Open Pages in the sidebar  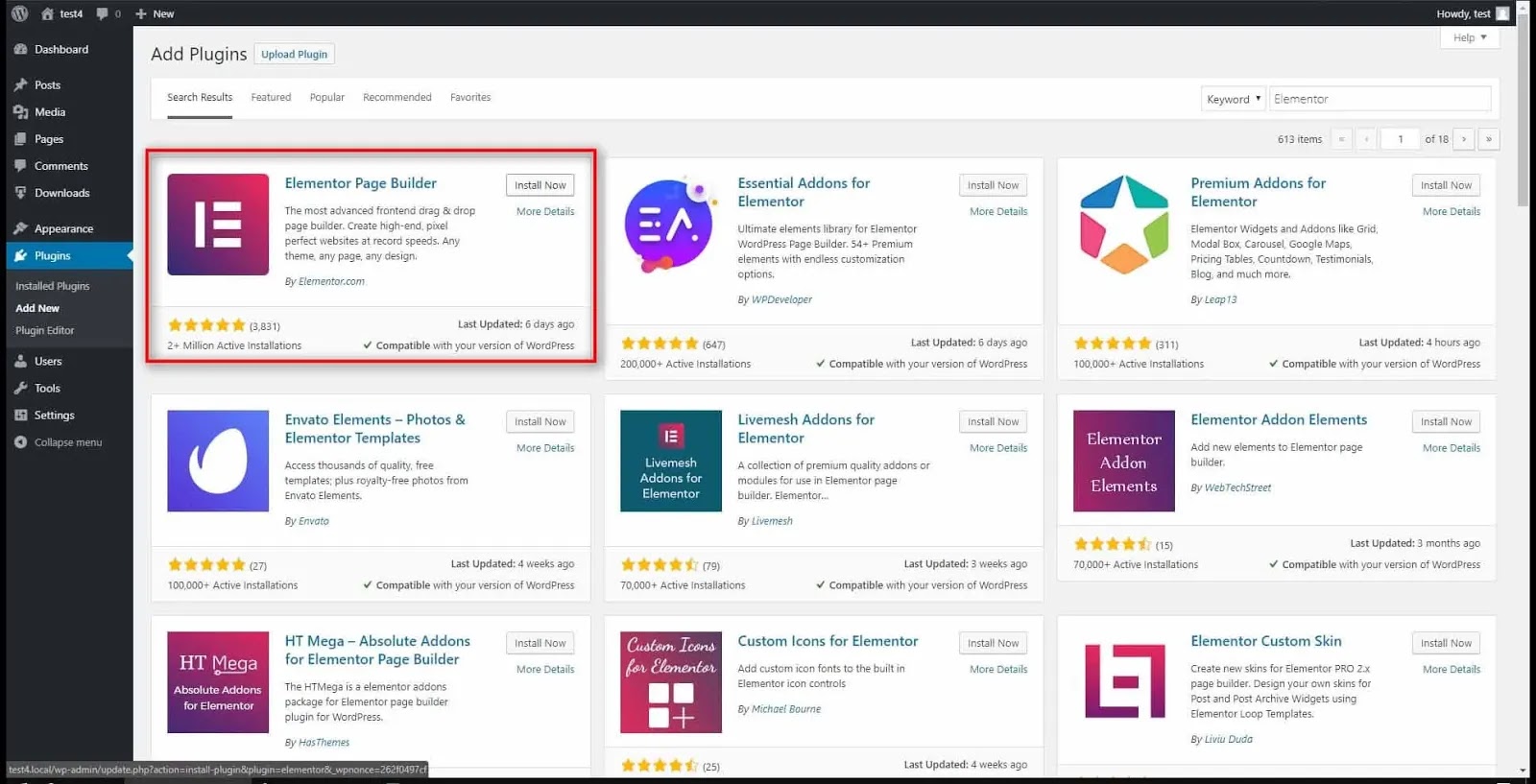49,138
